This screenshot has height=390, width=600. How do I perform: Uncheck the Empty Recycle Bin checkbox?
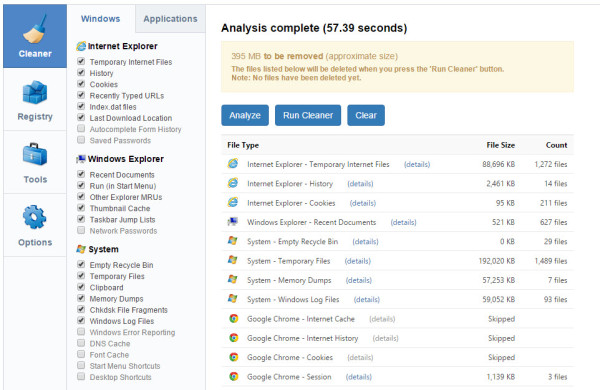81,264
